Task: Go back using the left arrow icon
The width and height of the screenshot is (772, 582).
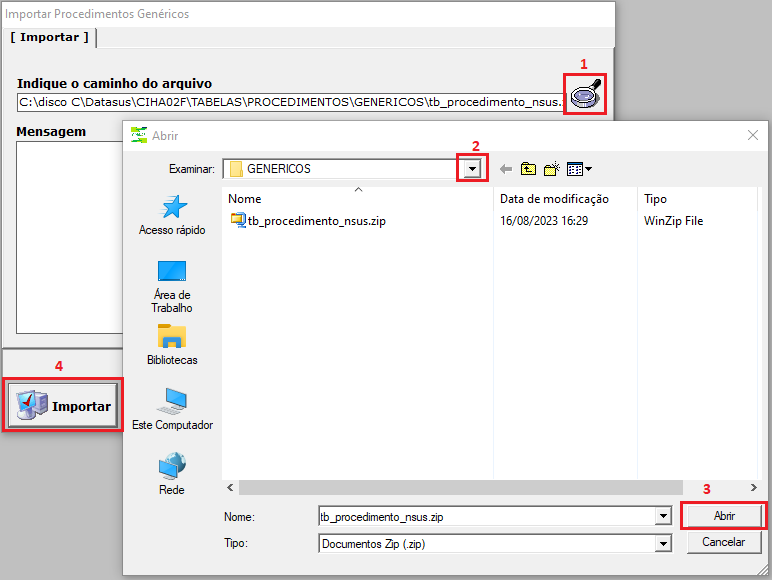Action: (506, 169)
